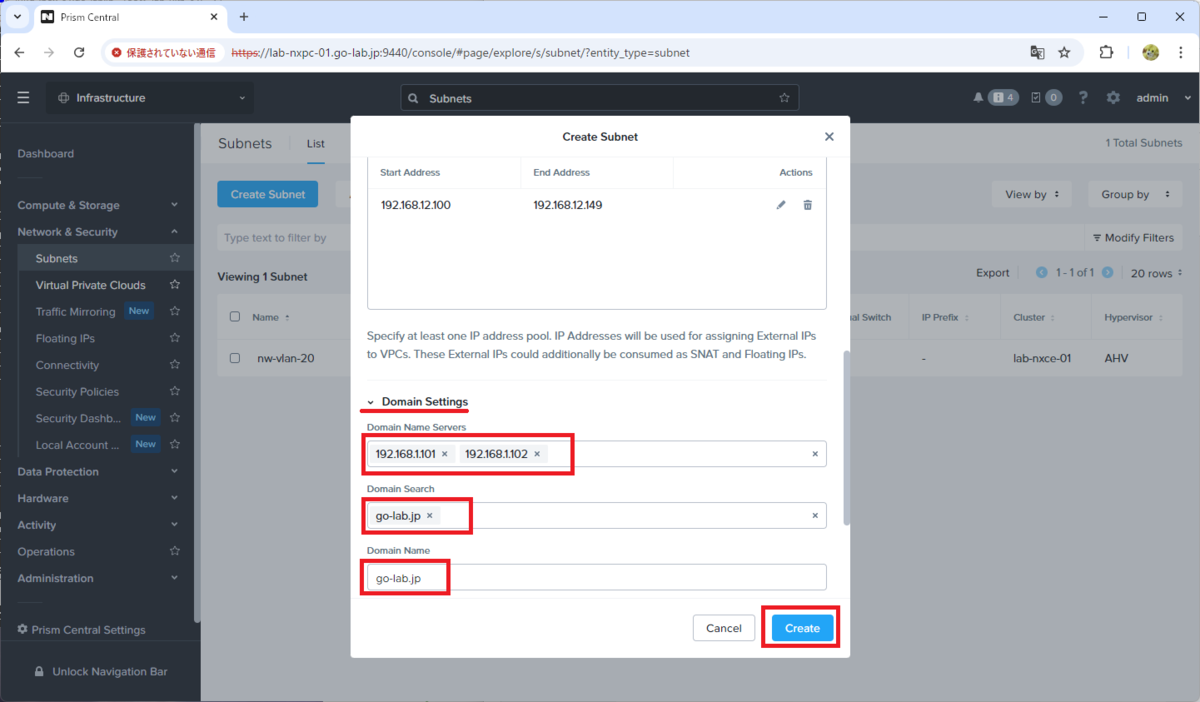This screenshot has height=702, width=1200.
Task: Favorite Floating IPs star
Action: 175,338
